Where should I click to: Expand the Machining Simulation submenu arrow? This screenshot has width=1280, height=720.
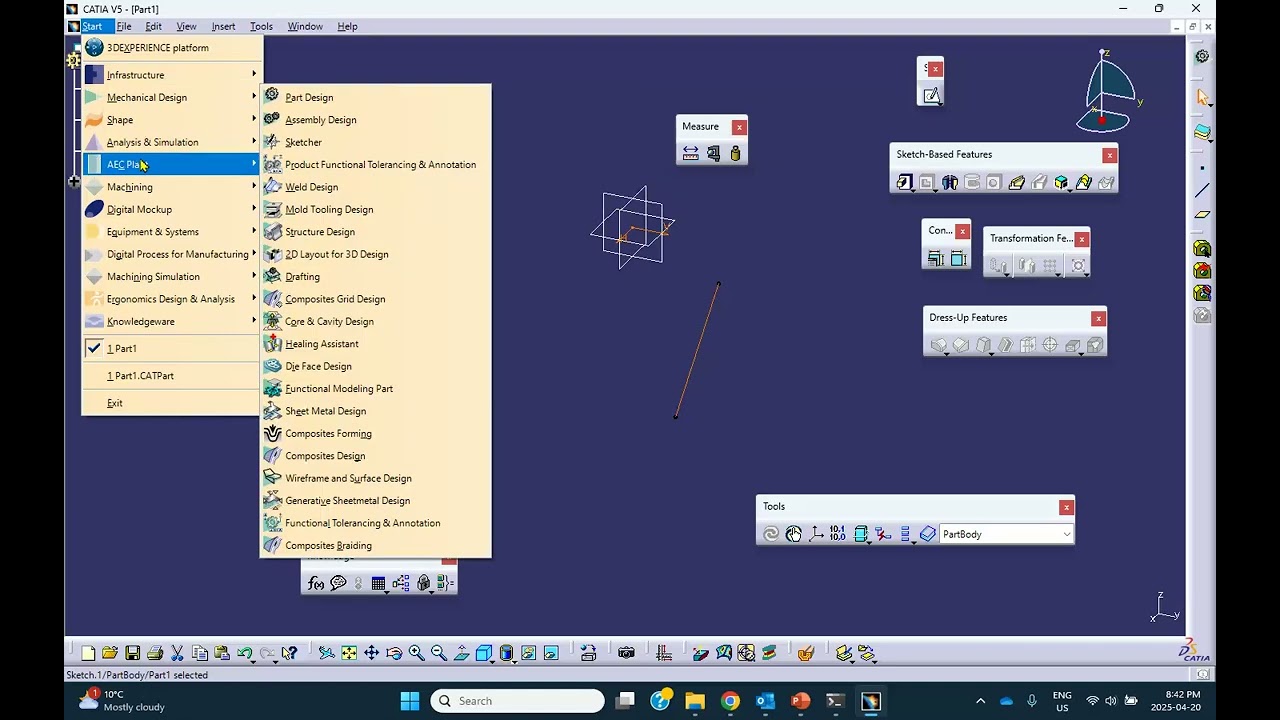click(x=254, y=276)
